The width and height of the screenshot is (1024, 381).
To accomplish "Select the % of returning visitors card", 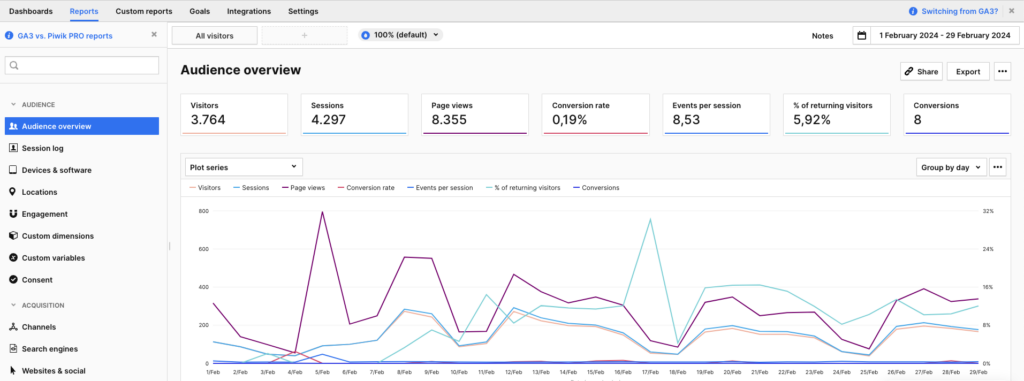I will click(x=837, y=114).
